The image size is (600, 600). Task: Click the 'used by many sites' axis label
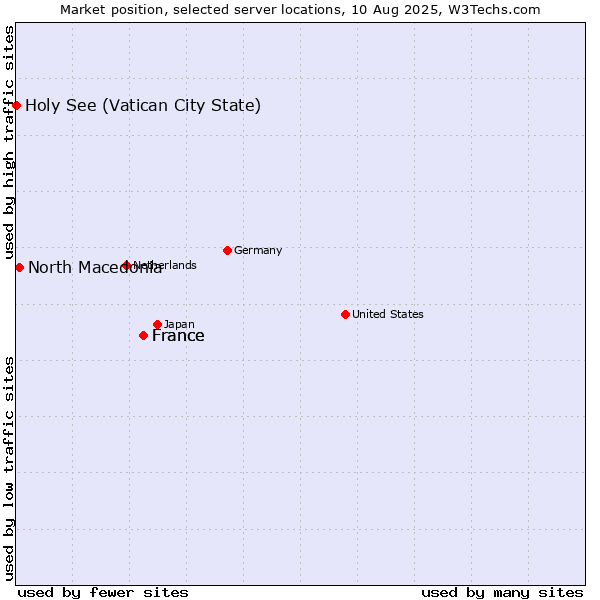click(502, 593)
